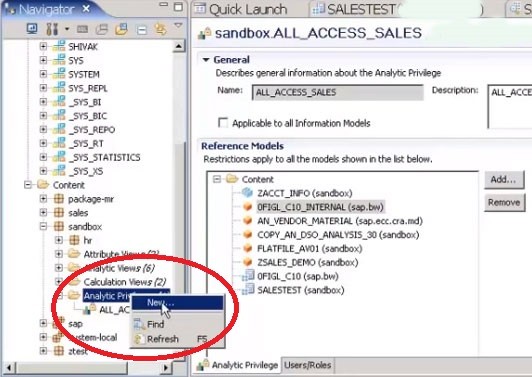
Task: Click the SALESTEST calculation view icon
Action: pyautogui.click(x=248, y=290)
